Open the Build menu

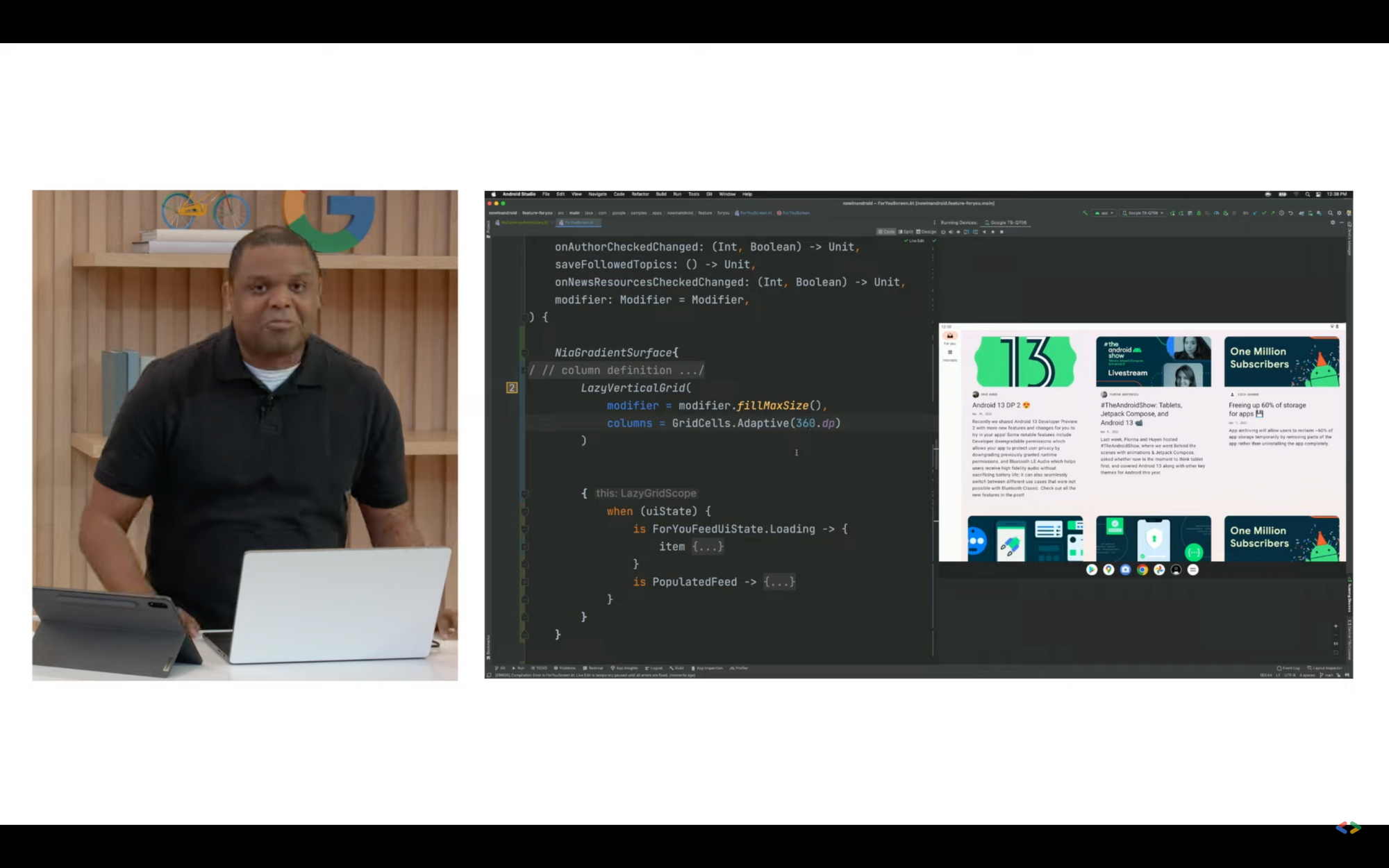click(661, 194)
